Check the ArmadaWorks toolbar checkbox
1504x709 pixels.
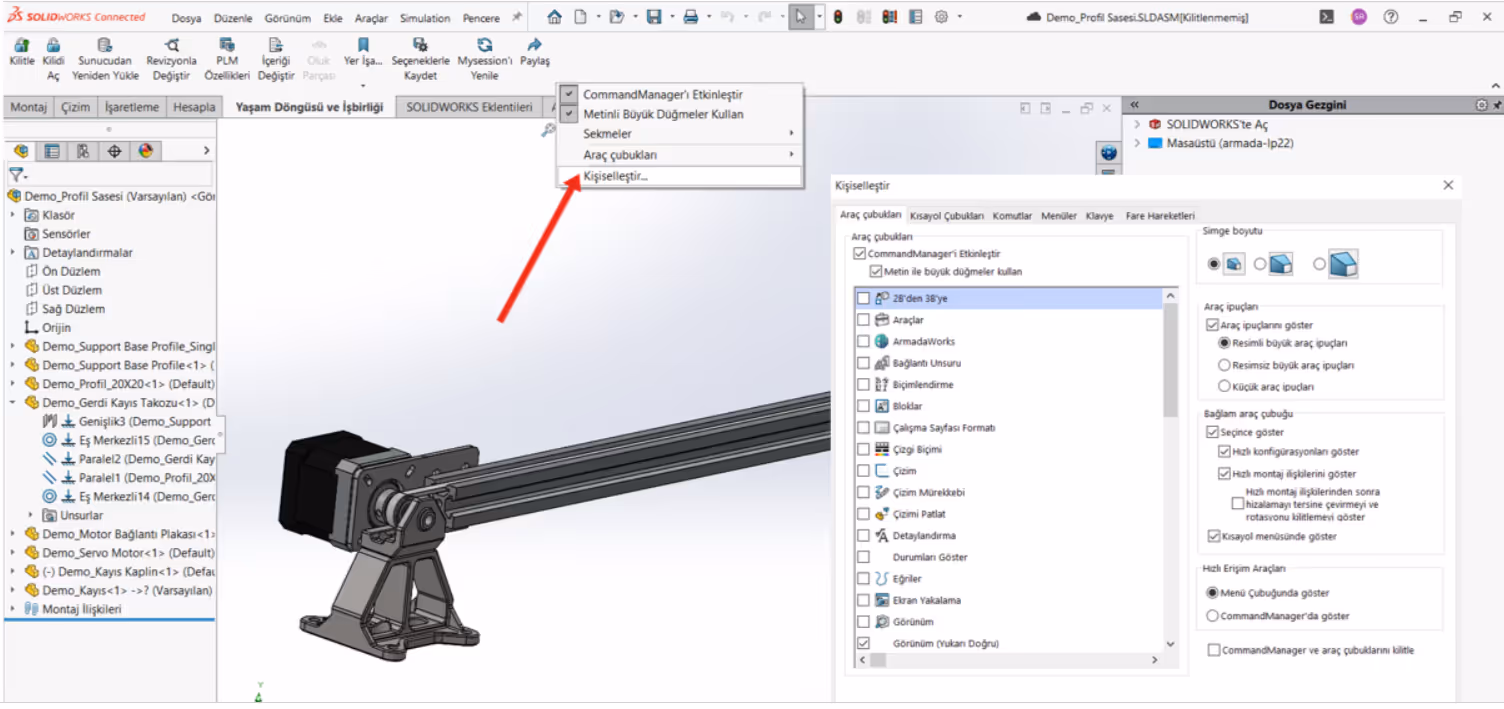coord(864,341)
